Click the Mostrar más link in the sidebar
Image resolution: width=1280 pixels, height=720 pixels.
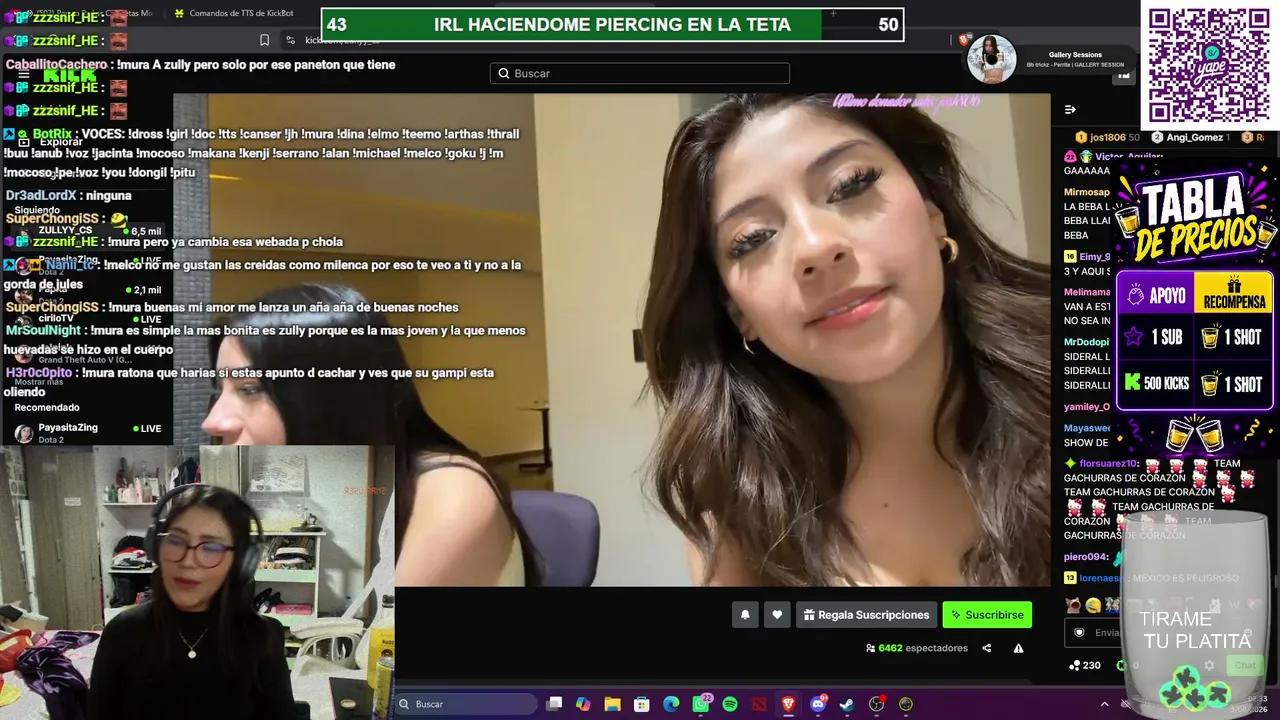coord(39,382)
